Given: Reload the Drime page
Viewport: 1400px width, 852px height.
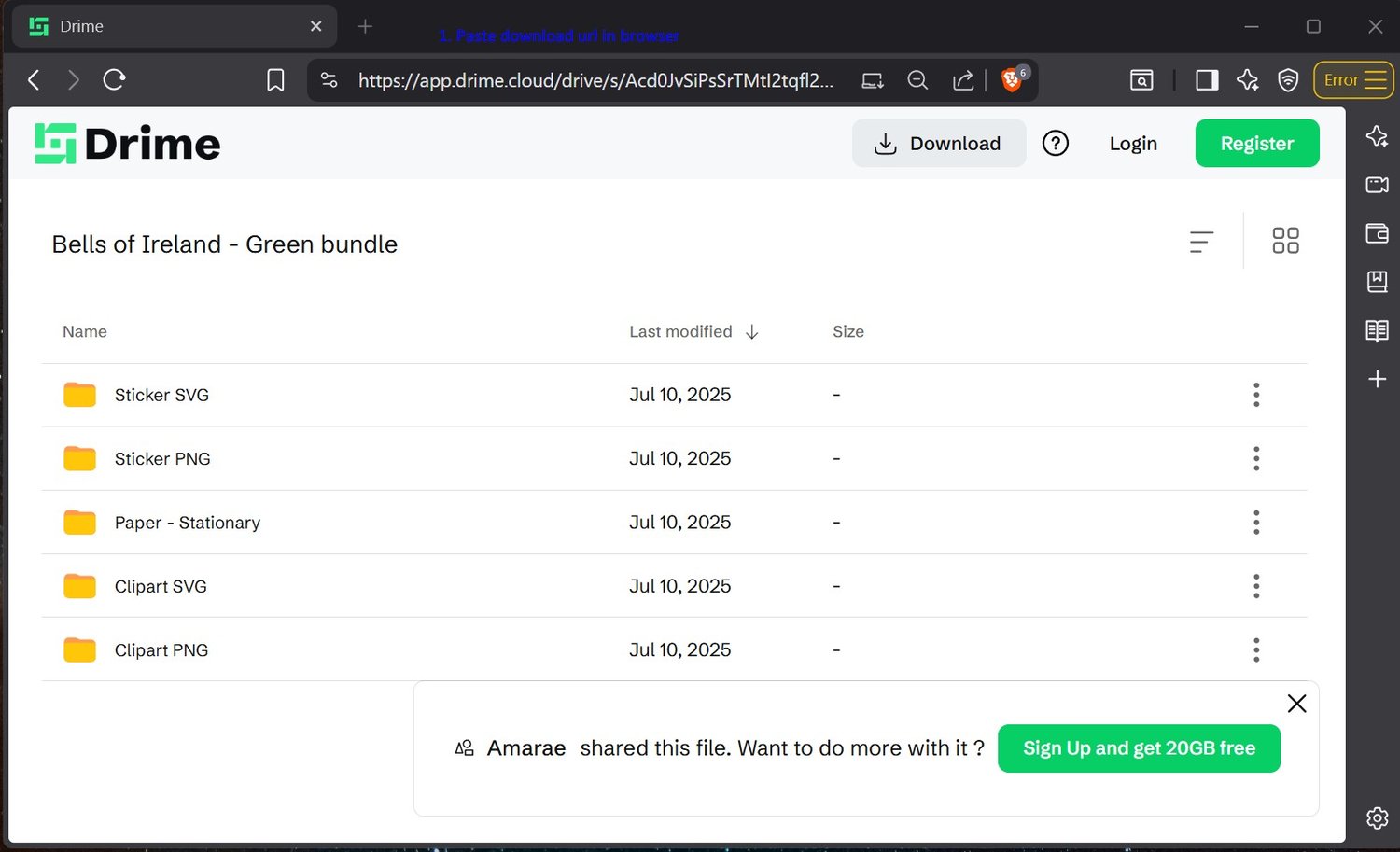Looking at the screenshot, I should click(x=114, y=80).
